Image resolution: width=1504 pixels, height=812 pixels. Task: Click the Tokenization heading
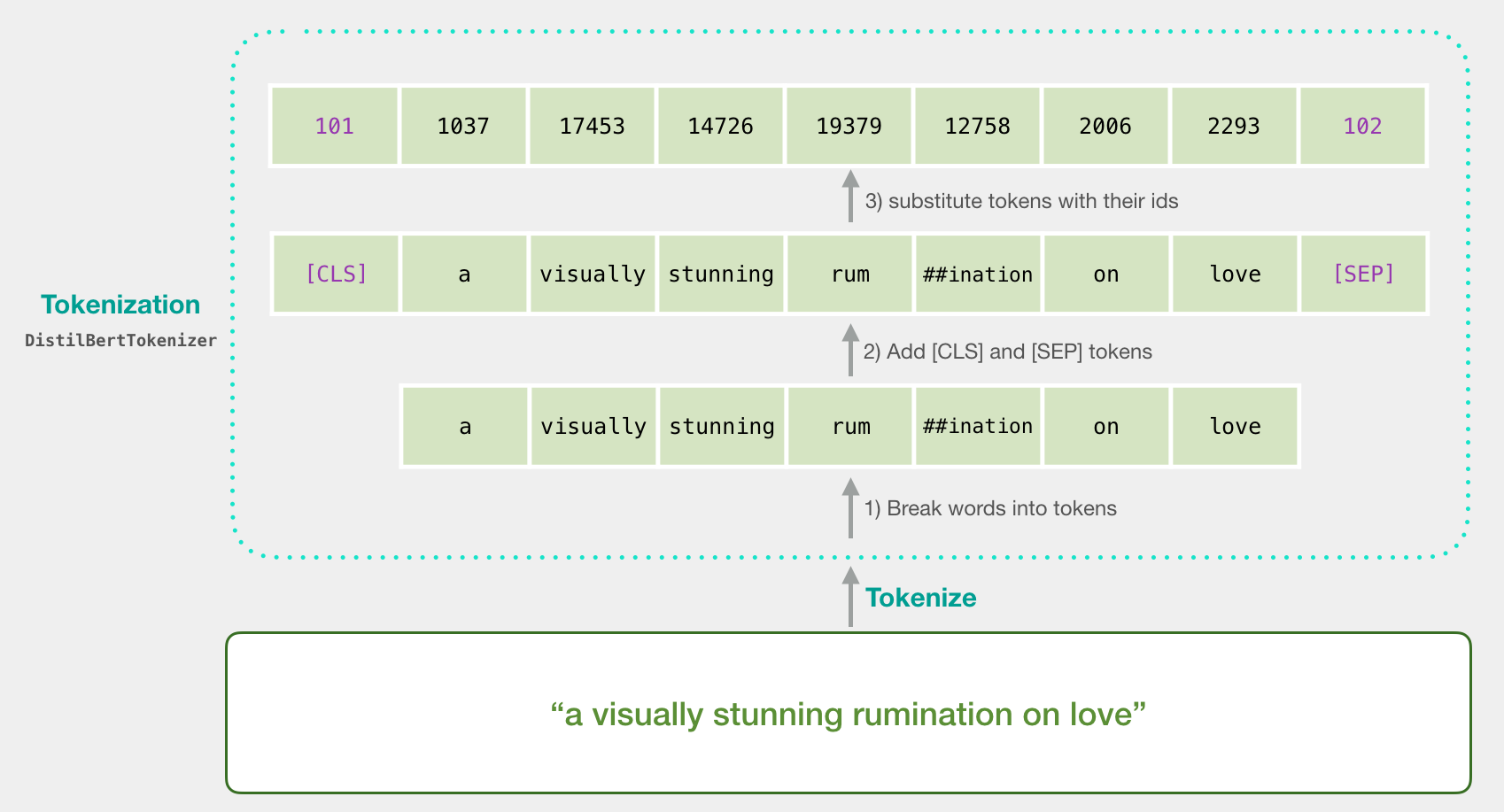(120, 305)
